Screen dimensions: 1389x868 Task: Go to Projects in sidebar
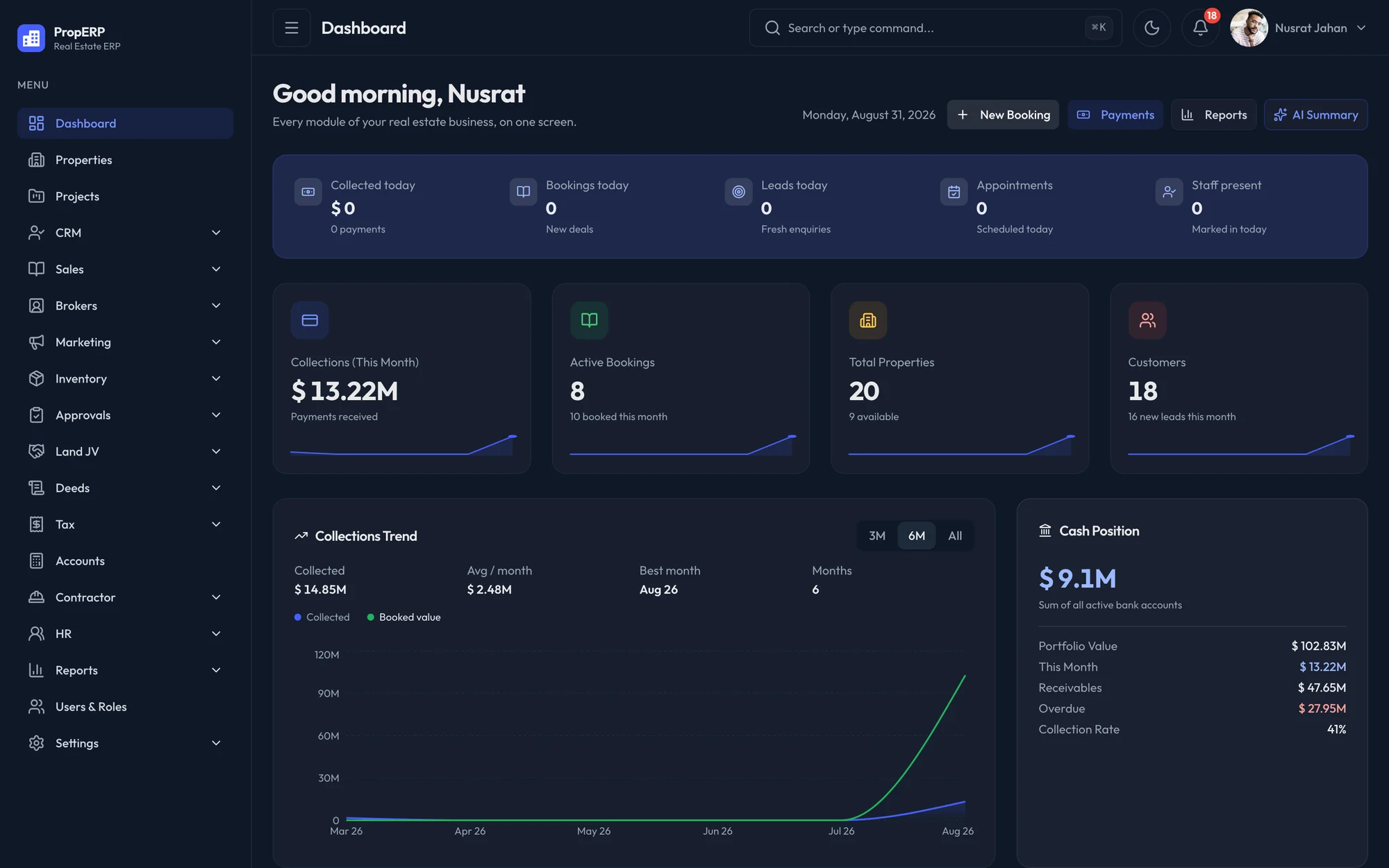tap(125, 196)
